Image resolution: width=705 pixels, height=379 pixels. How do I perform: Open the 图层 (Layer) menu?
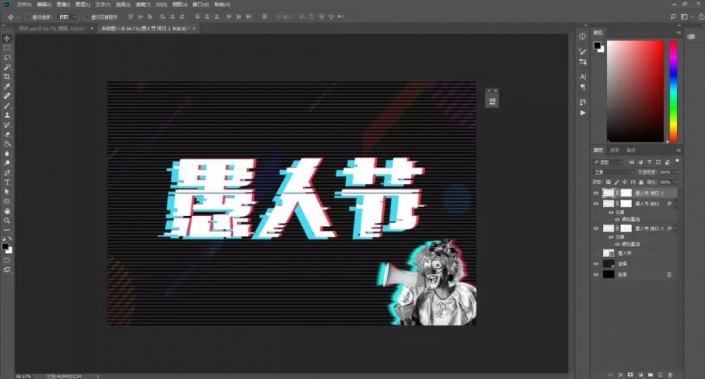click(x=82, y=4)
